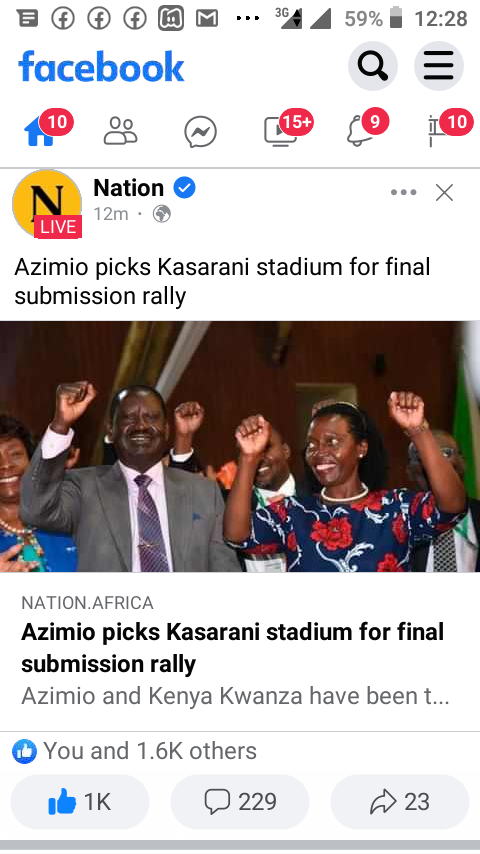
Task: Expand the post options three-dot menu
Action: tap(404, 192)
